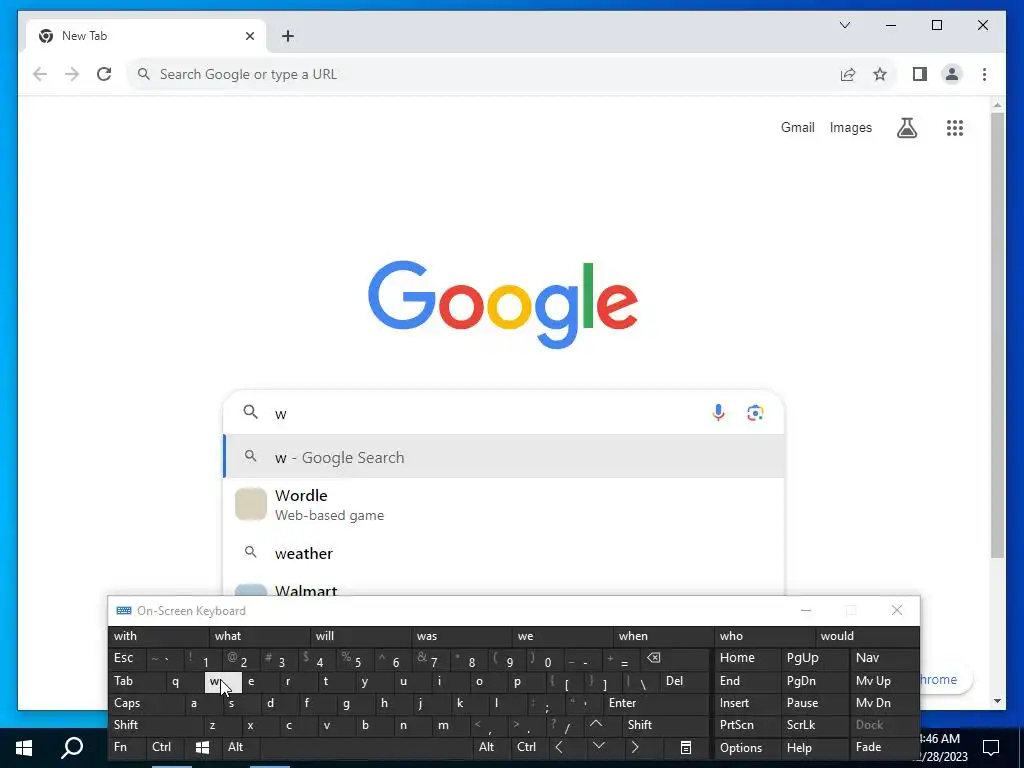Click the Chrome forward arrow

pyautogui.click(x=72, y=74)
